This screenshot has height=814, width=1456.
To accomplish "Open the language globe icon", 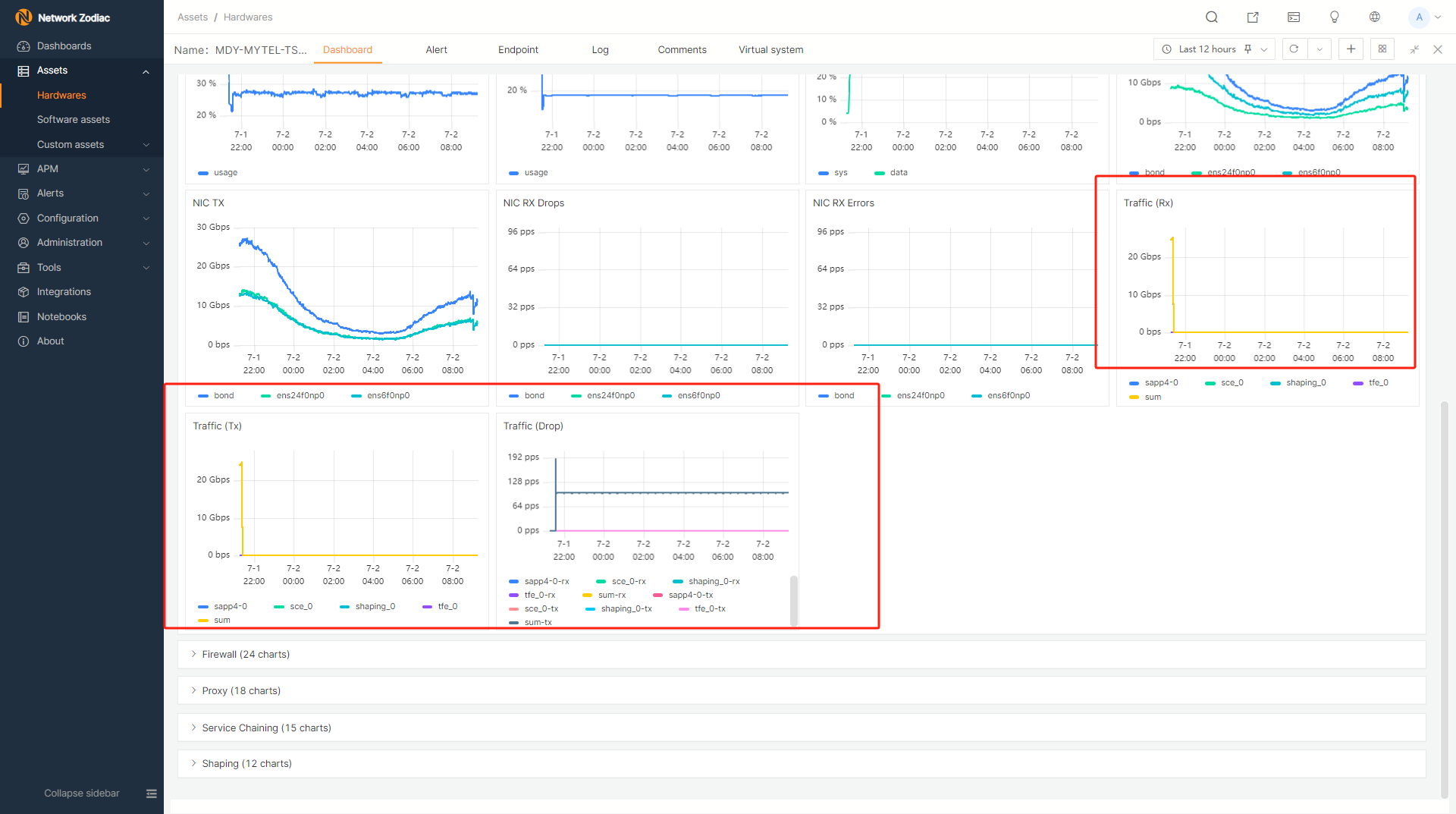I will click(1375, 17).
